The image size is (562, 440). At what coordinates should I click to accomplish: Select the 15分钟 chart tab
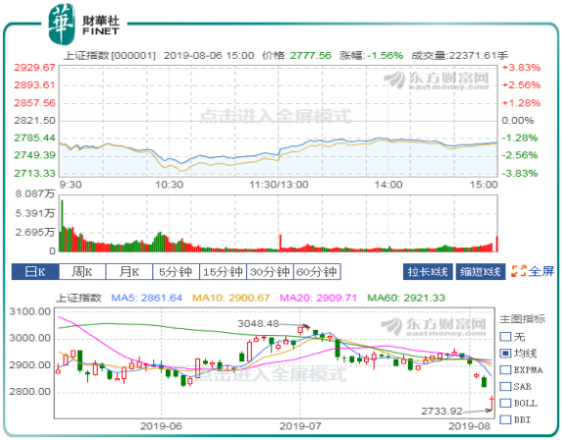[x=223, y=272]
